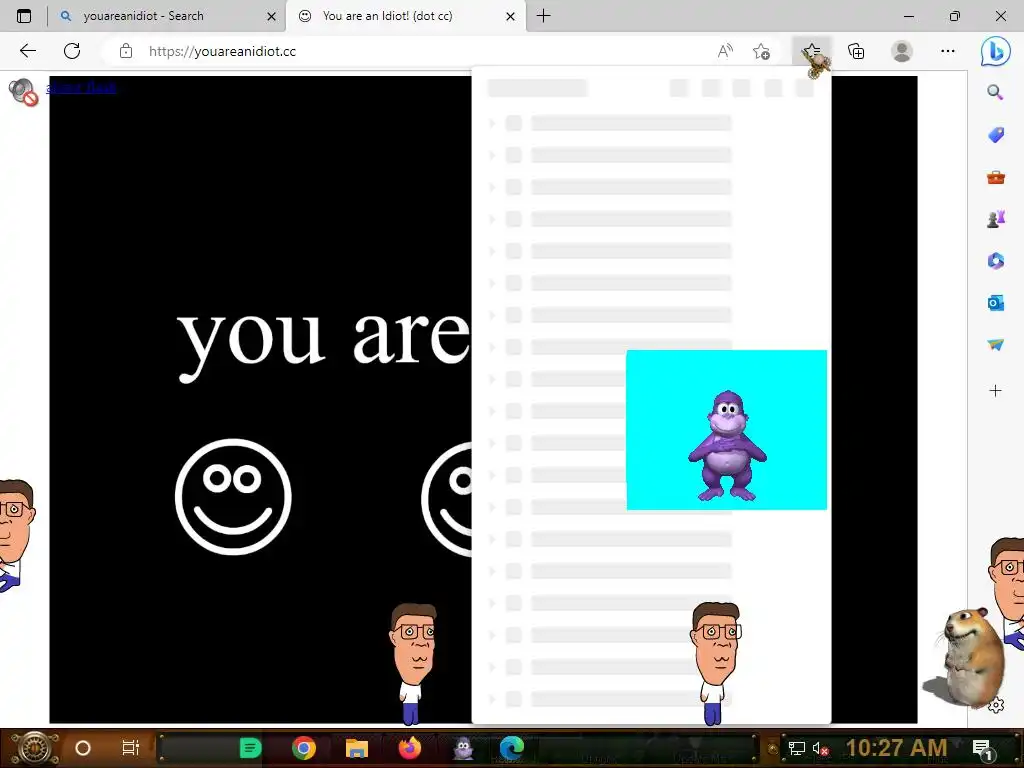Viewport: 1024px width, 768px height.
Task: Add a sidebar app with plus
Action: (995, 391)
